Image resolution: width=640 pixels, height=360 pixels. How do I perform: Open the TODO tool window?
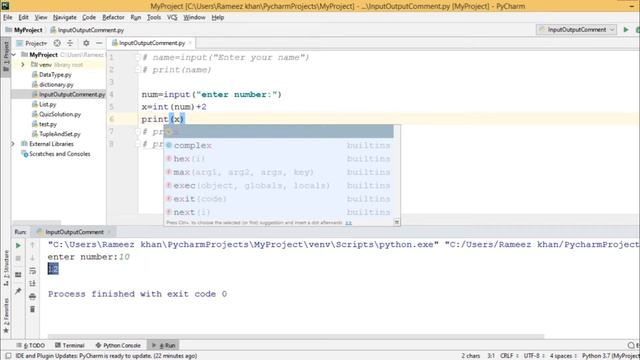pos(31,345)
